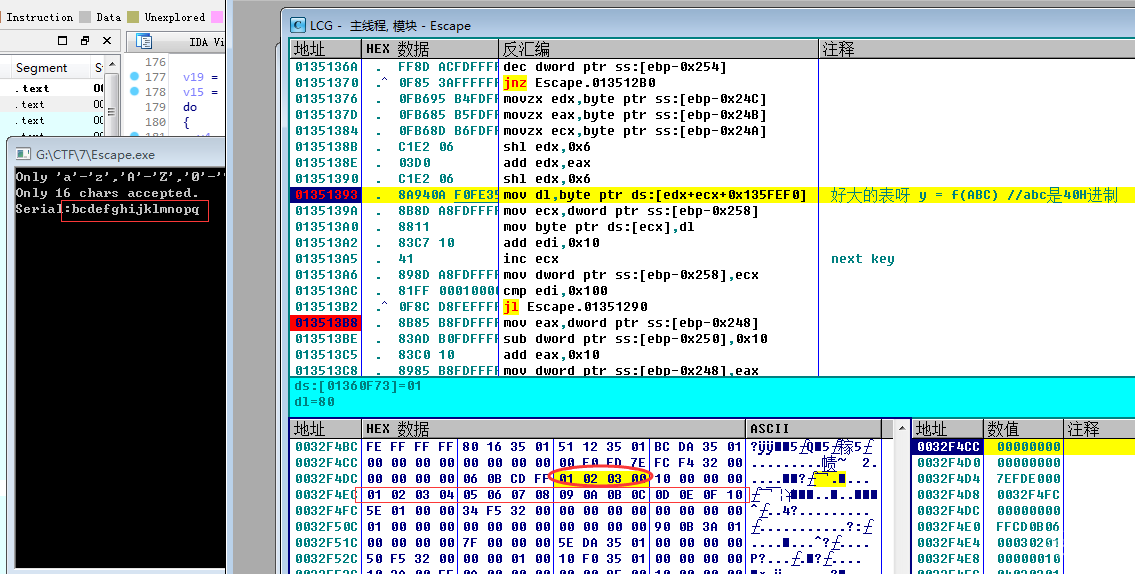Select dump row address 0032F52C
The image size is (1135, 574).
pyautogui.click(x=326, y=559)
